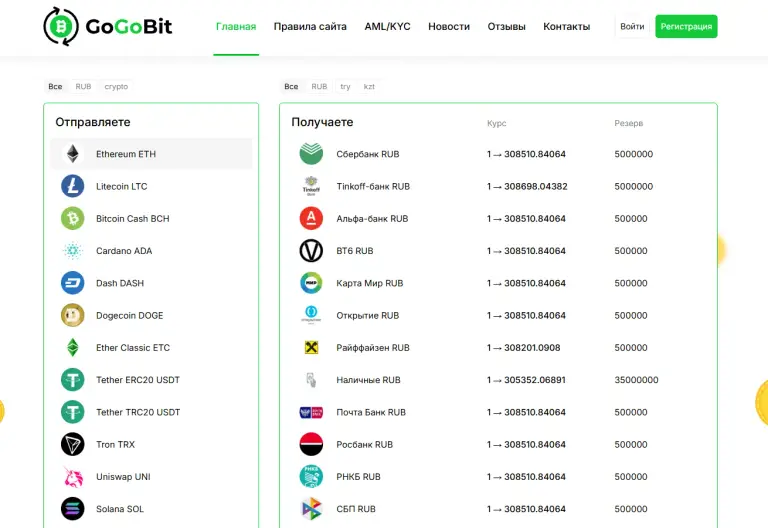Screen dimensions: 768x528
Task: Pick the Альфа-банк RUB red icon
Action: pos(311,218)
